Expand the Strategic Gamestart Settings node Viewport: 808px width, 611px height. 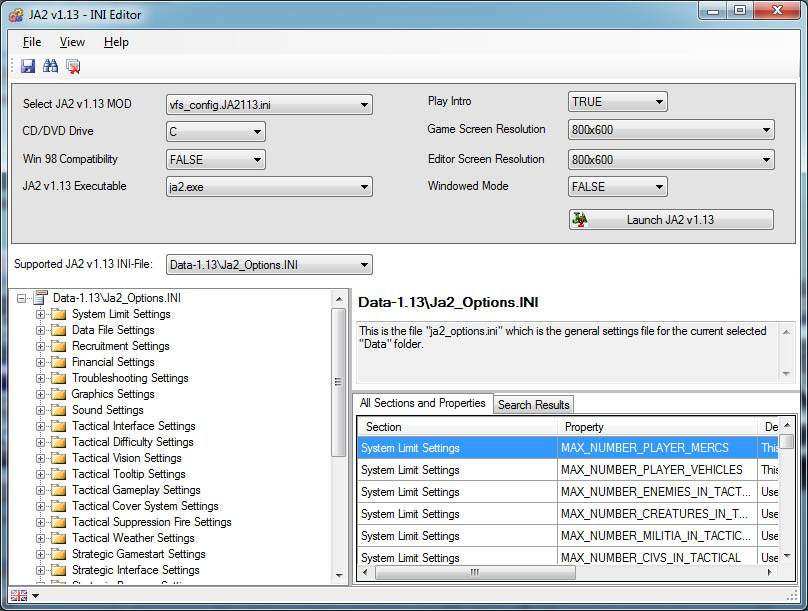coord(40,554)
